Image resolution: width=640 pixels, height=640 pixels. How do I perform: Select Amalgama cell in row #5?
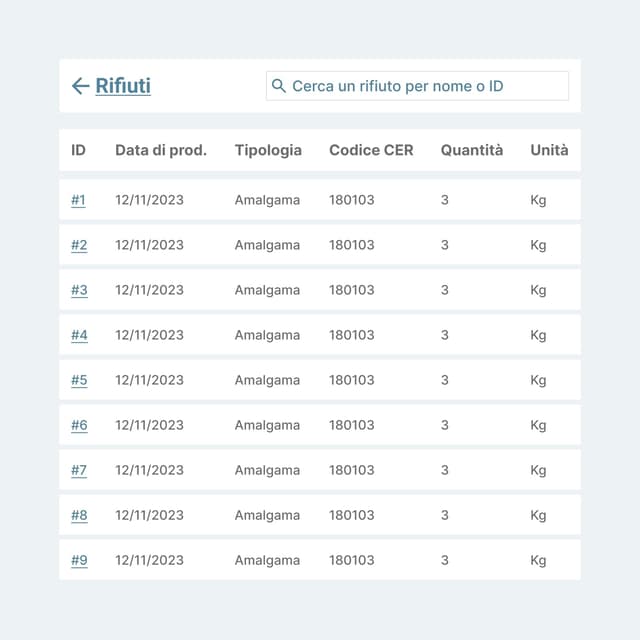pos(267,380)
